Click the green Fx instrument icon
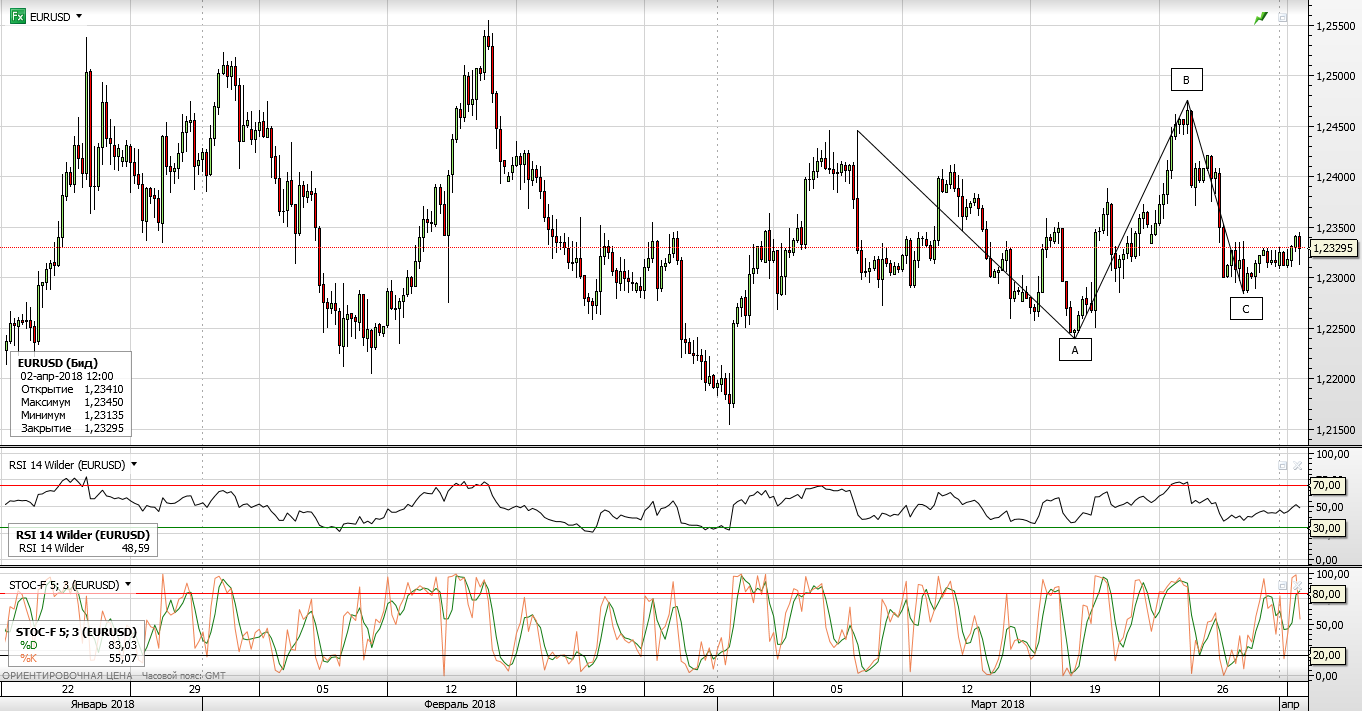 click(x=17, y=17)
